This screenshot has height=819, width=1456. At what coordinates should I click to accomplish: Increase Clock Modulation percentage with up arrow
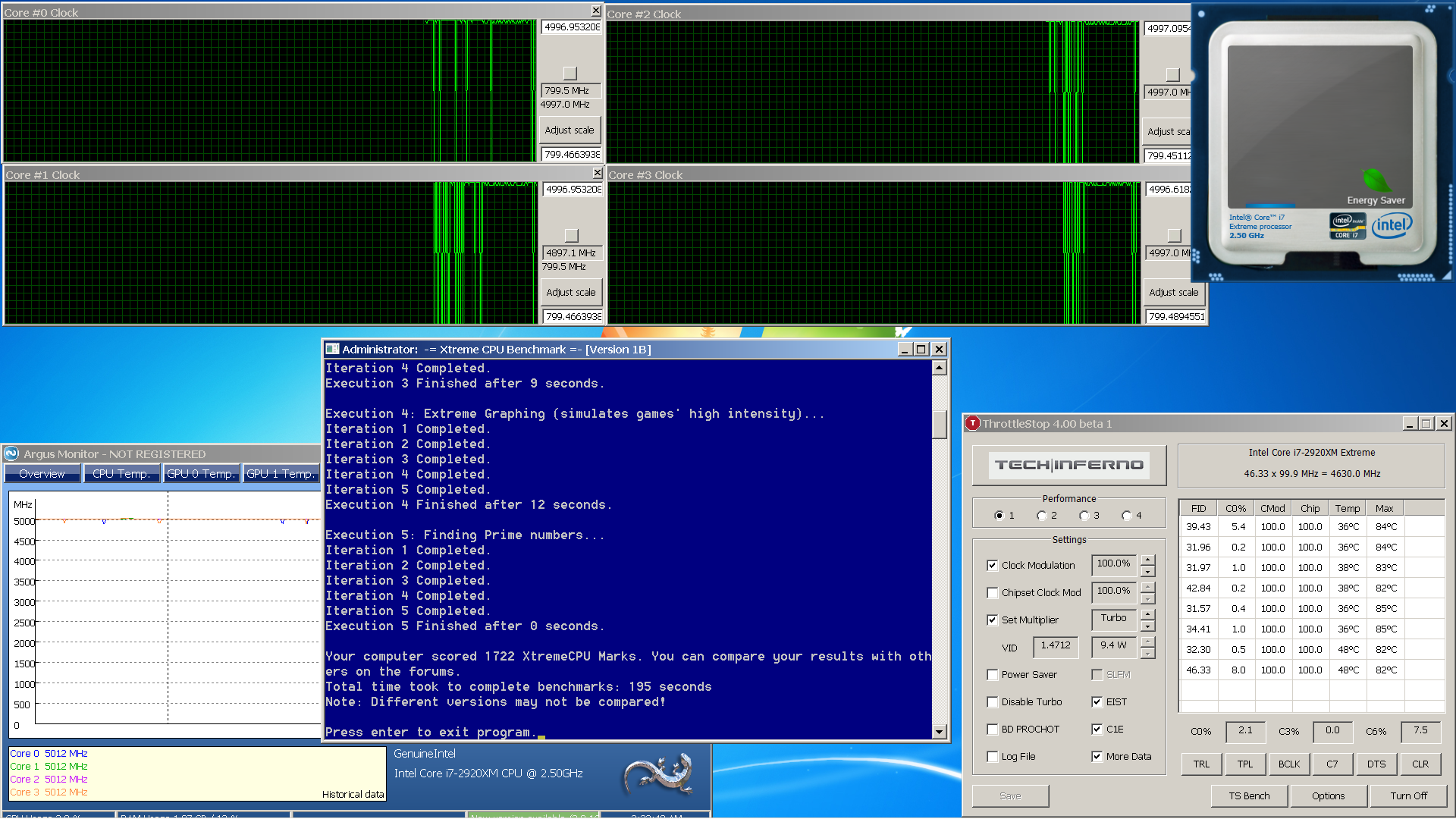coord(1148,560)
